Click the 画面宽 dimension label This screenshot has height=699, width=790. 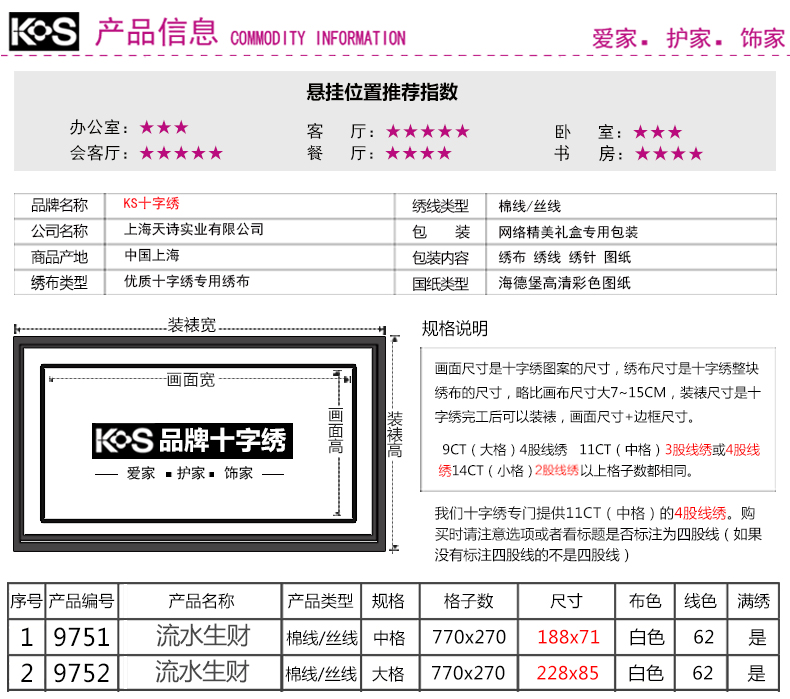(x=191, y=379)
